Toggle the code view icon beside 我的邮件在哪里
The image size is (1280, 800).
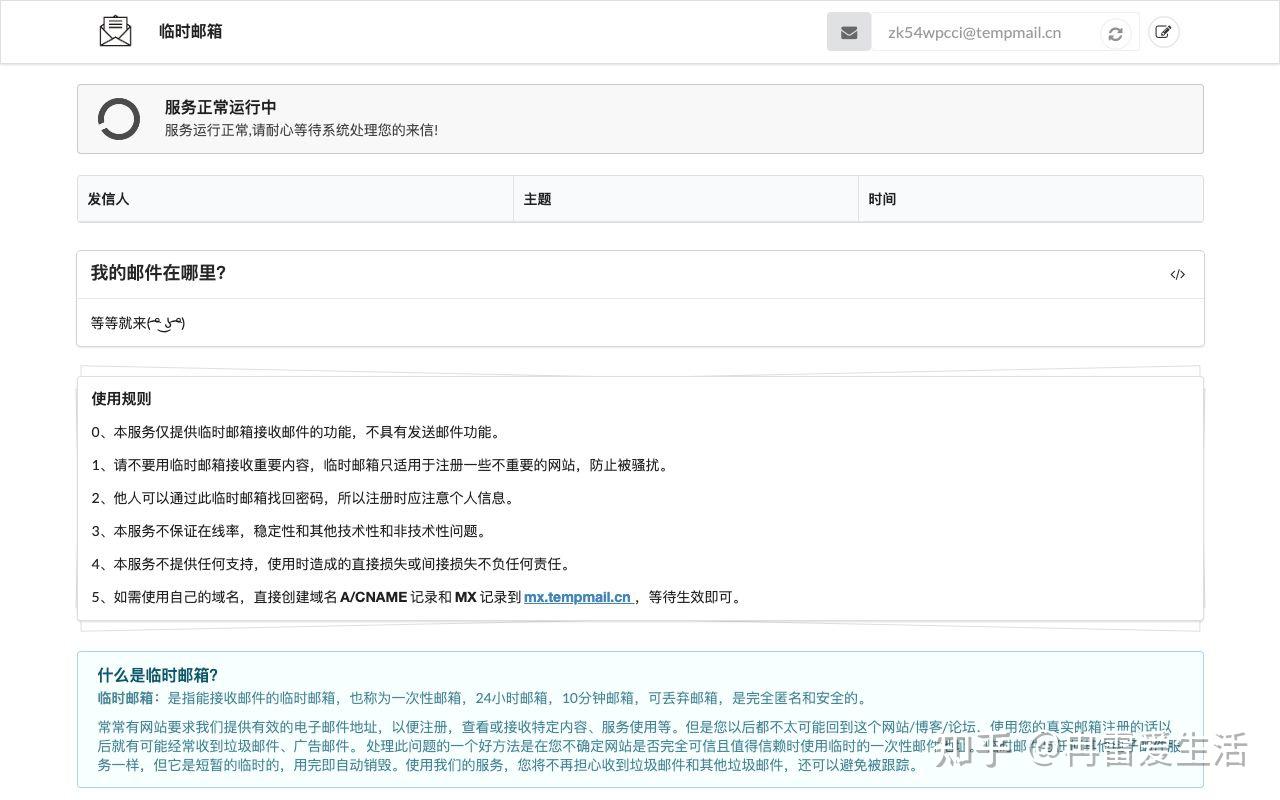1178,274
